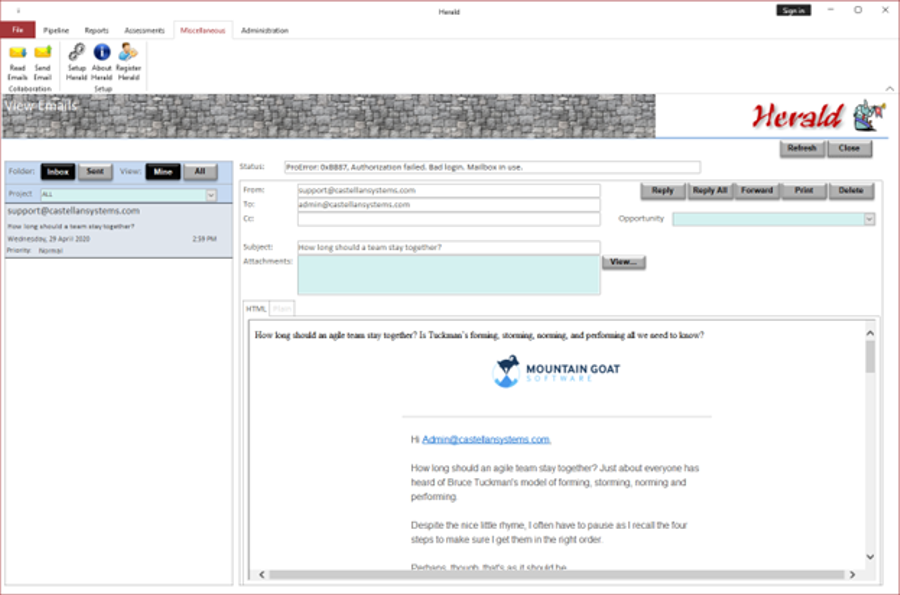This screenshot has width=900, height=595.
Task: Open the File menu
Action: (18, 30)
